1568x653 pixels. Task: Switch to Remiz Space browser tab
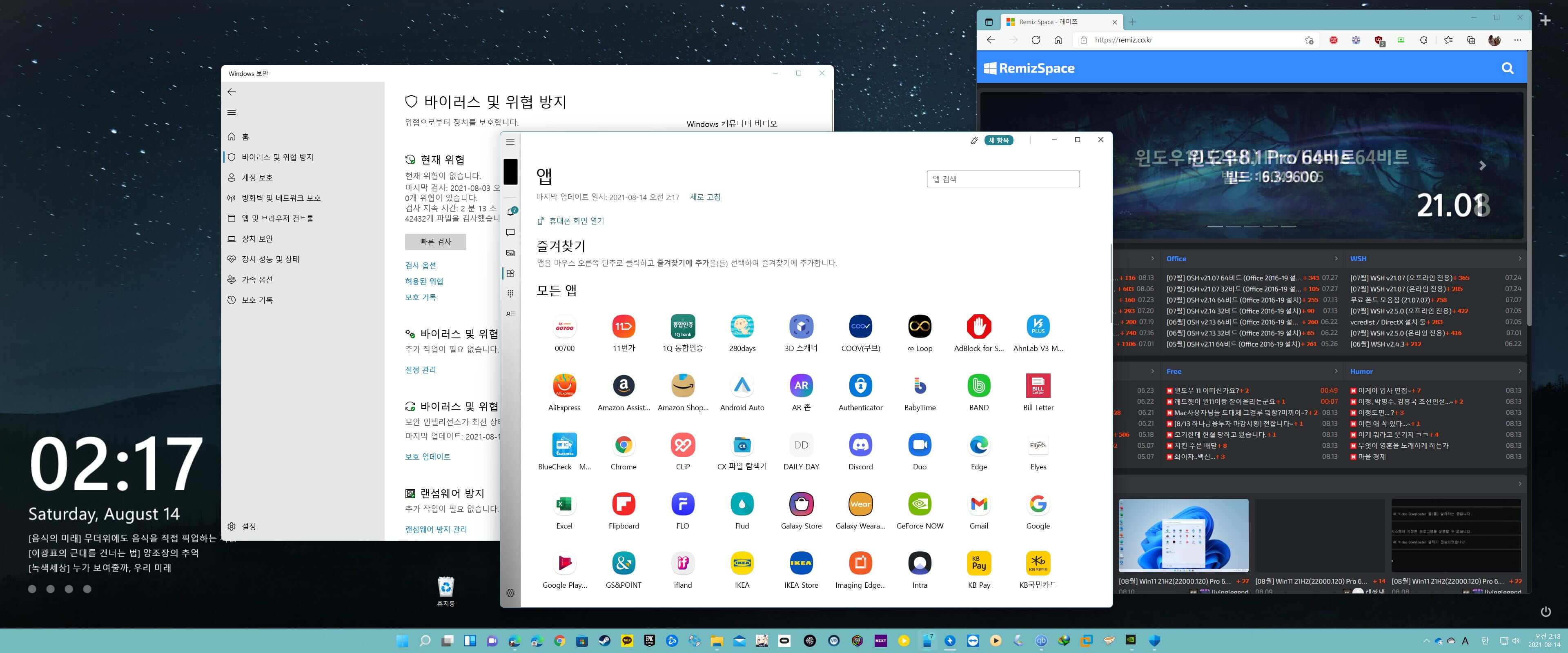click(1062, 22)
